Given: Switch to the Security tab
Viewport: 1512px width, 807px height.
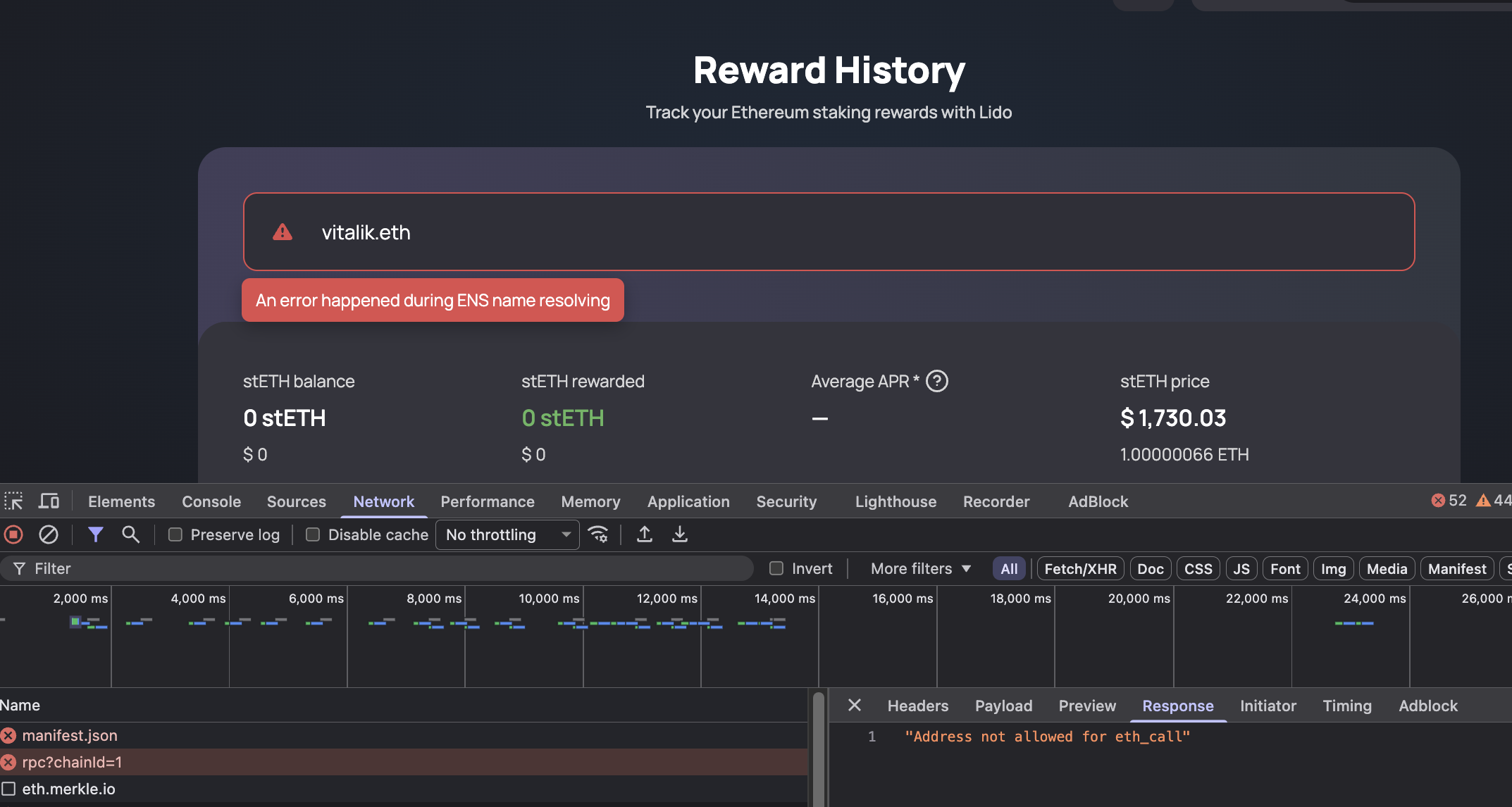Looking at the screenshot, I should [x=786, y=501].
